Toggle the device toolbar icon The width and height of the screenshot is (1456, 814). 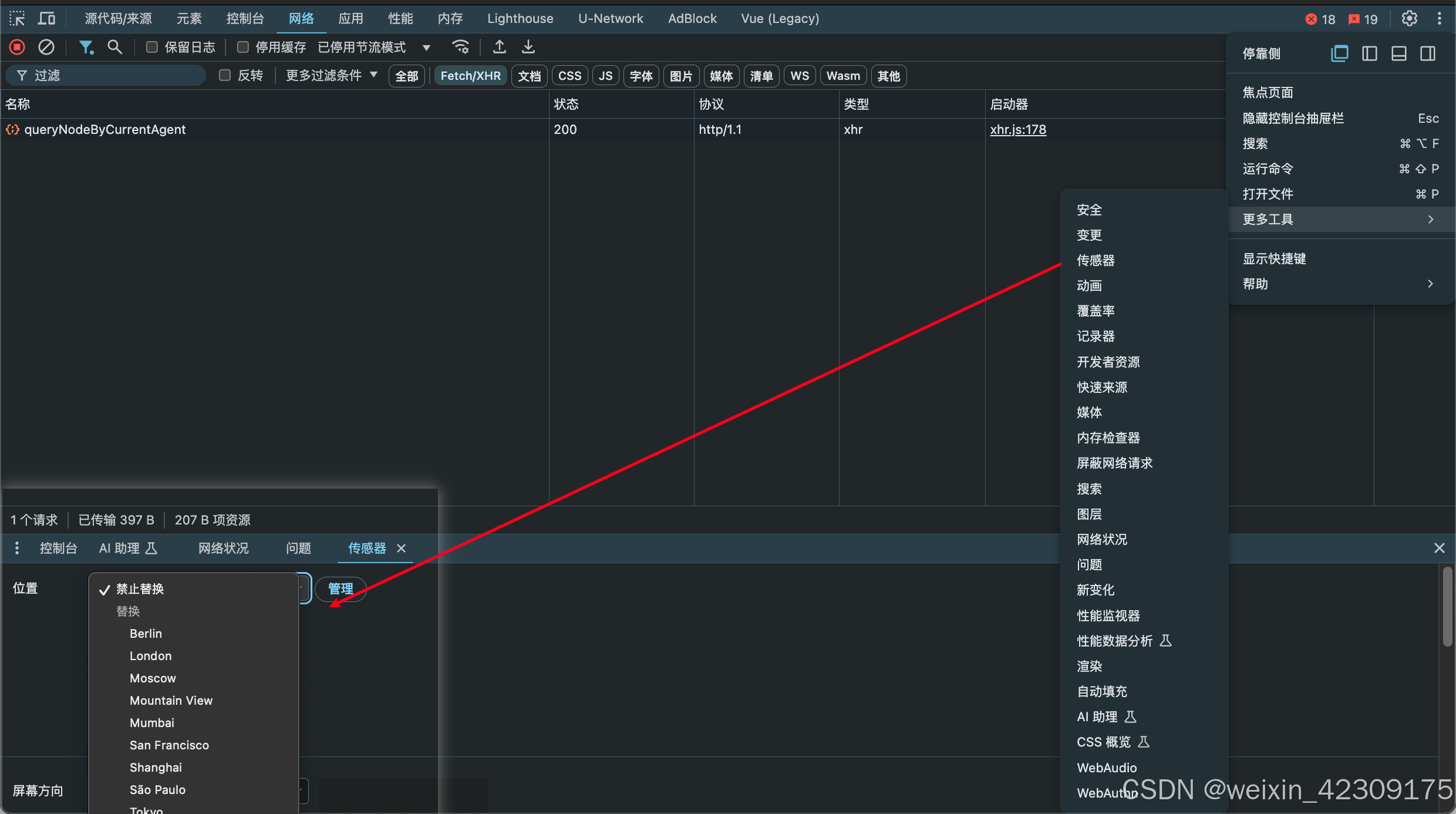click(x=46, y=19)
